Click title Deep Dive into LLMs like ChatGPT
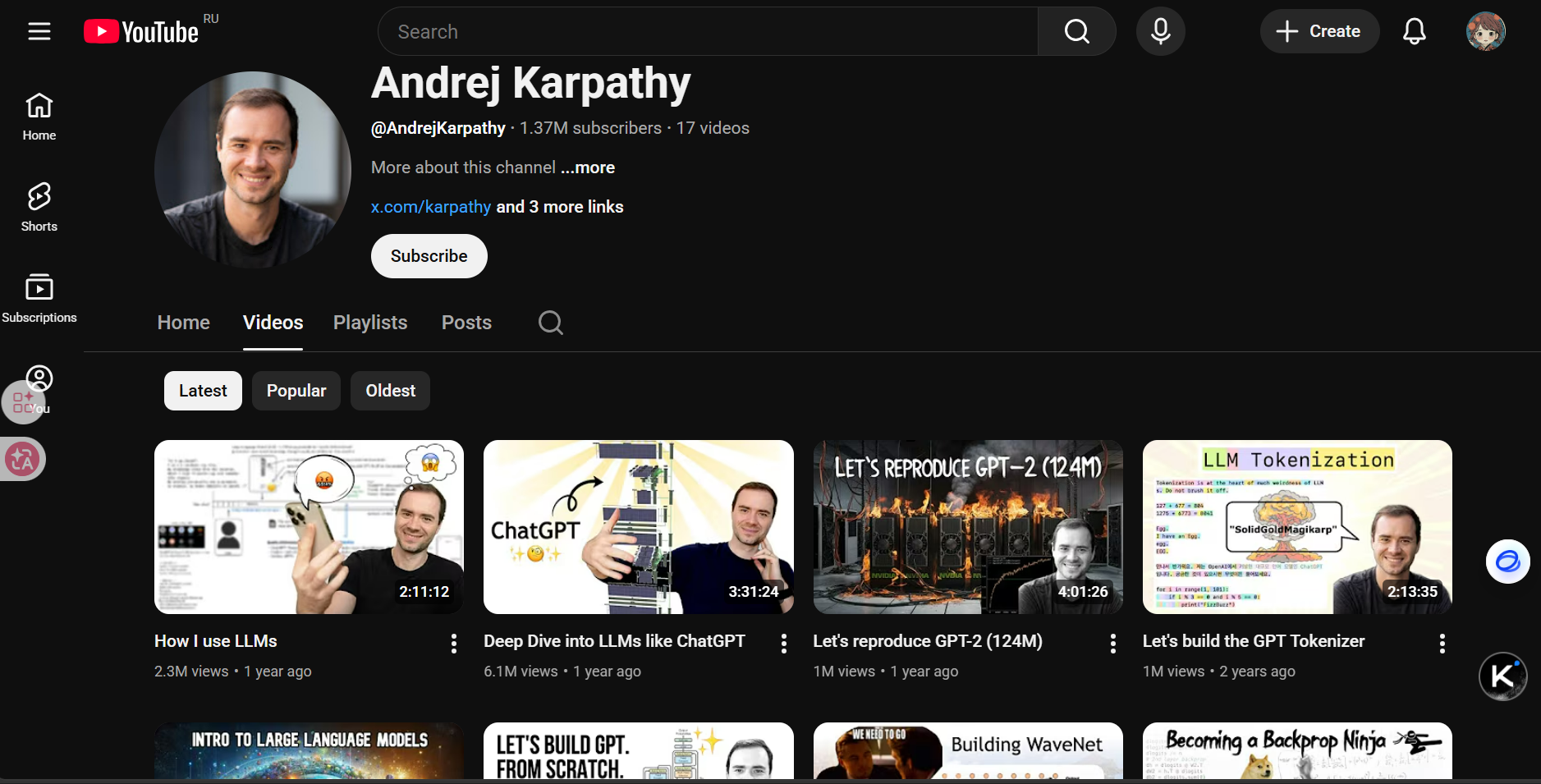This screenshot has height=784, width=1541. pyautogui.click(x=614, y=641)
